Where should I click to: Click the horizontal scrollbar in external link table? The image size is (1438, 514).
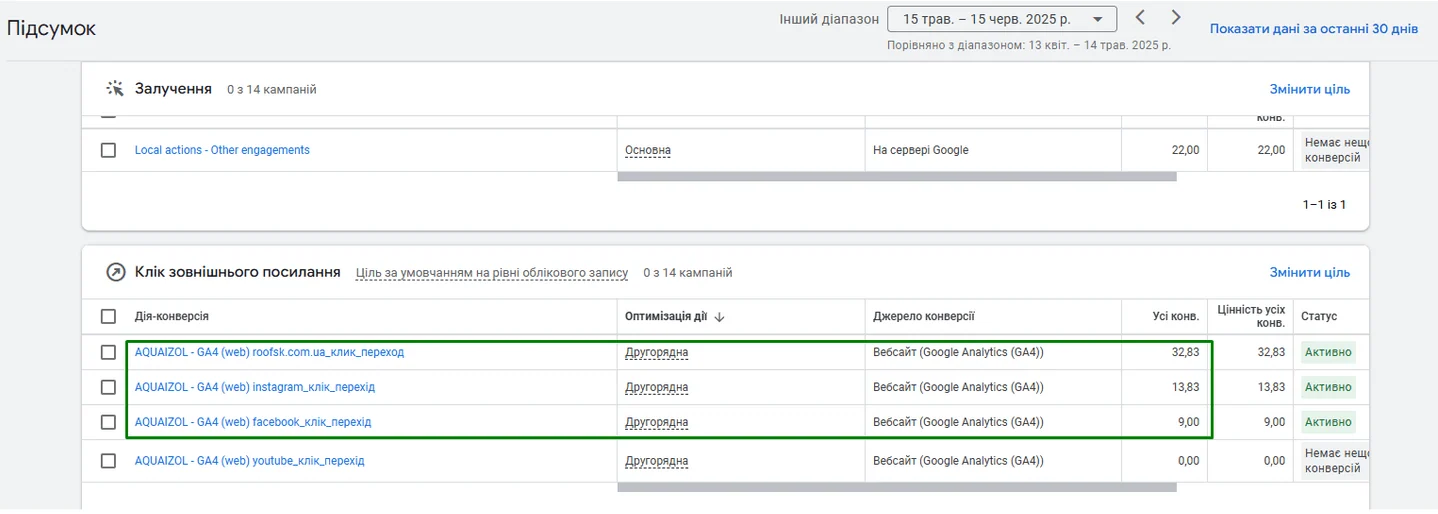click(x=897, y=488)
